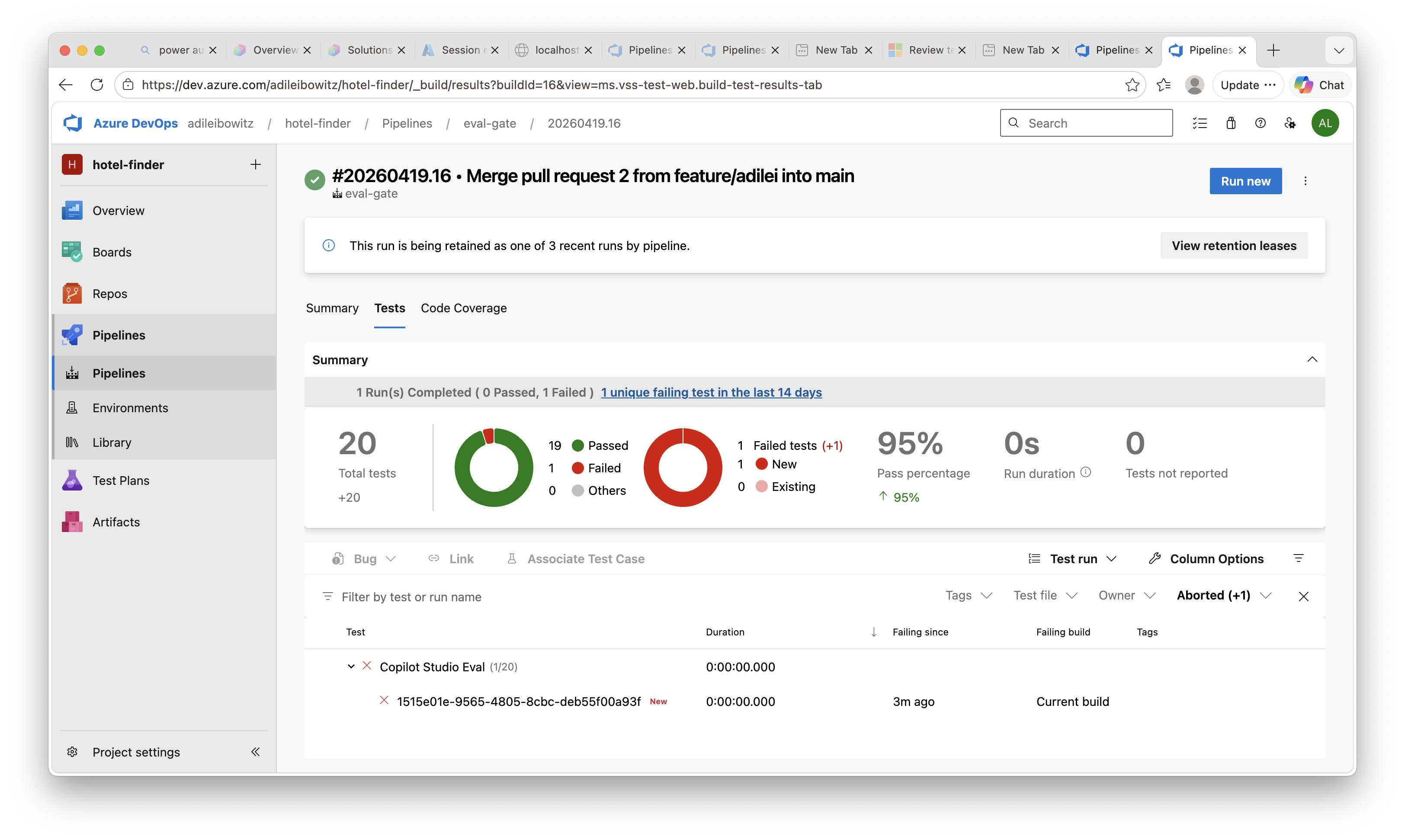
Task: Select Repos from the left navigation
Action: tap(110, 293)
